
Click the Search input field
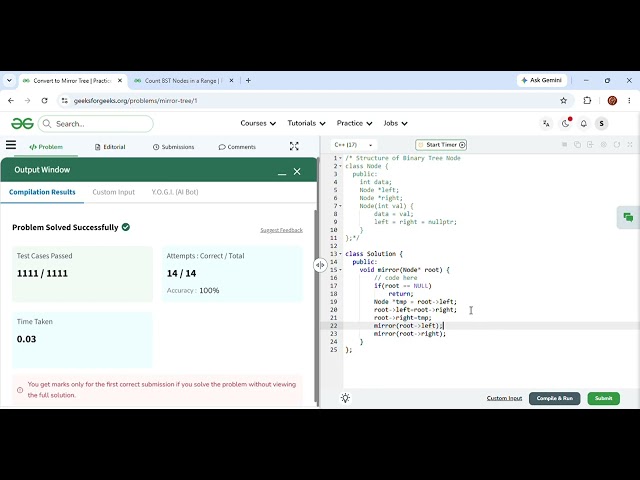[x=96, y=124]
